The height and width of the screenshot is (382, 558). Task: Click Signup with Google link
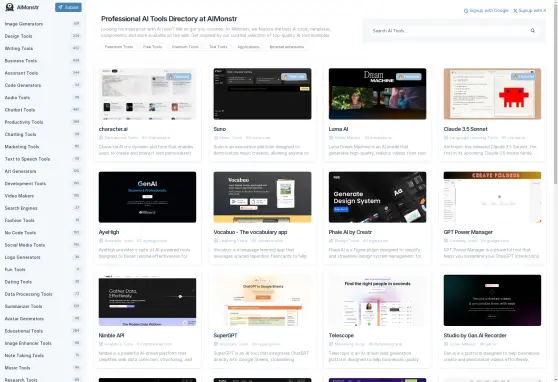point(486,11)
